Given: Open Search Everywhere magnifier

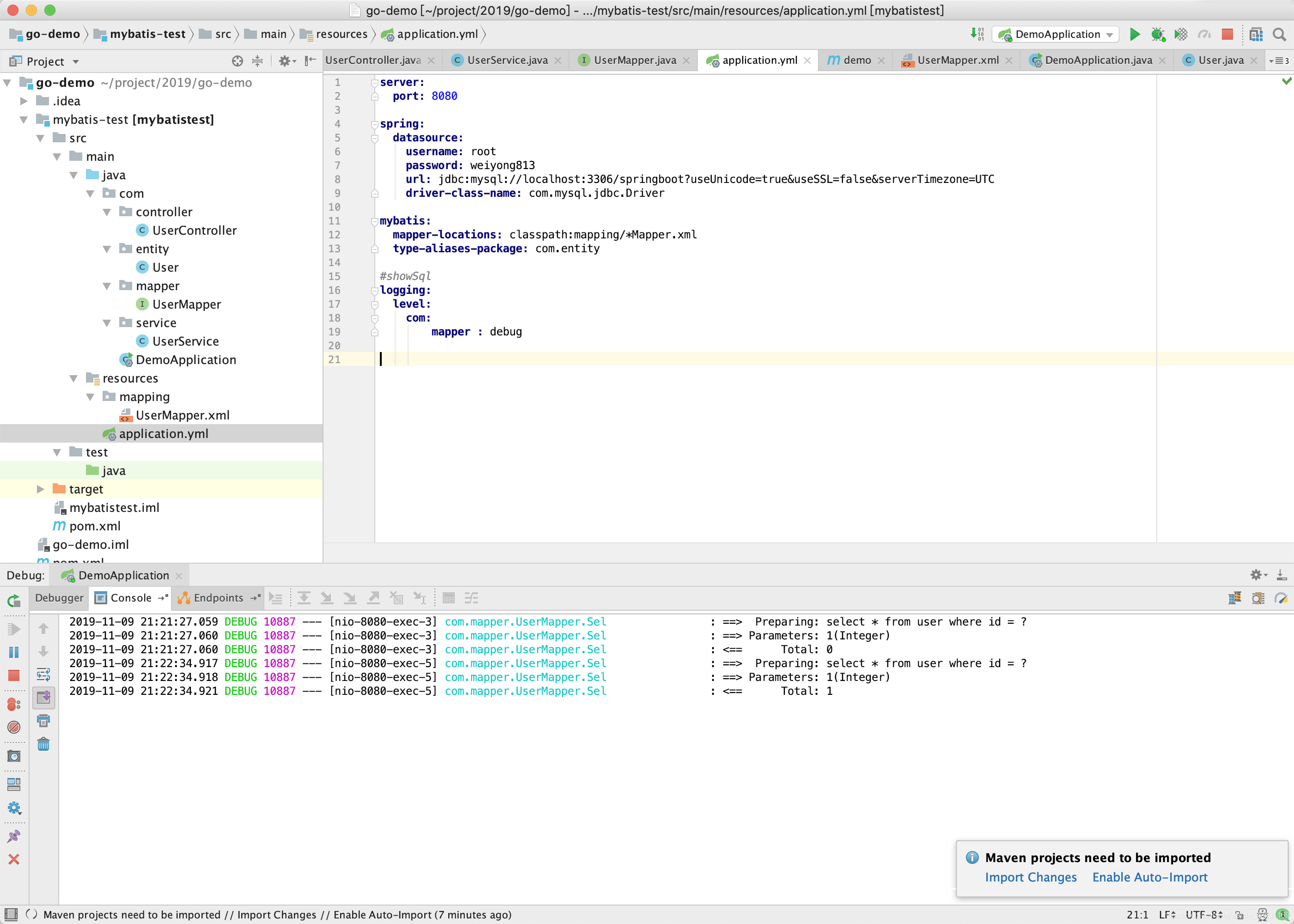Looking at the screenshot, I should [x=1279, y=34].
